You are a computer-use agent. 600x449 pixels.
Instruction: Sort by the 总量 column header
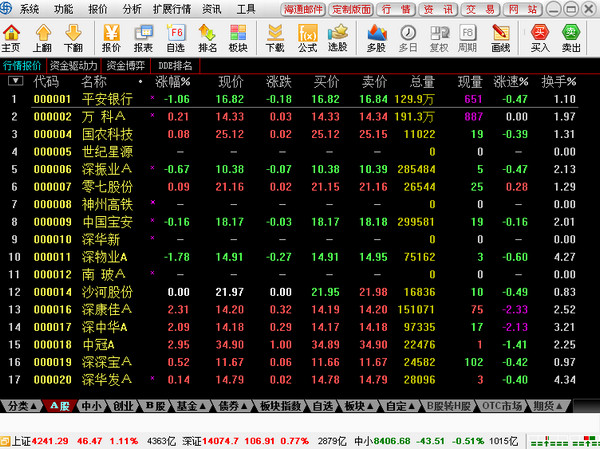tap(422, 82)
